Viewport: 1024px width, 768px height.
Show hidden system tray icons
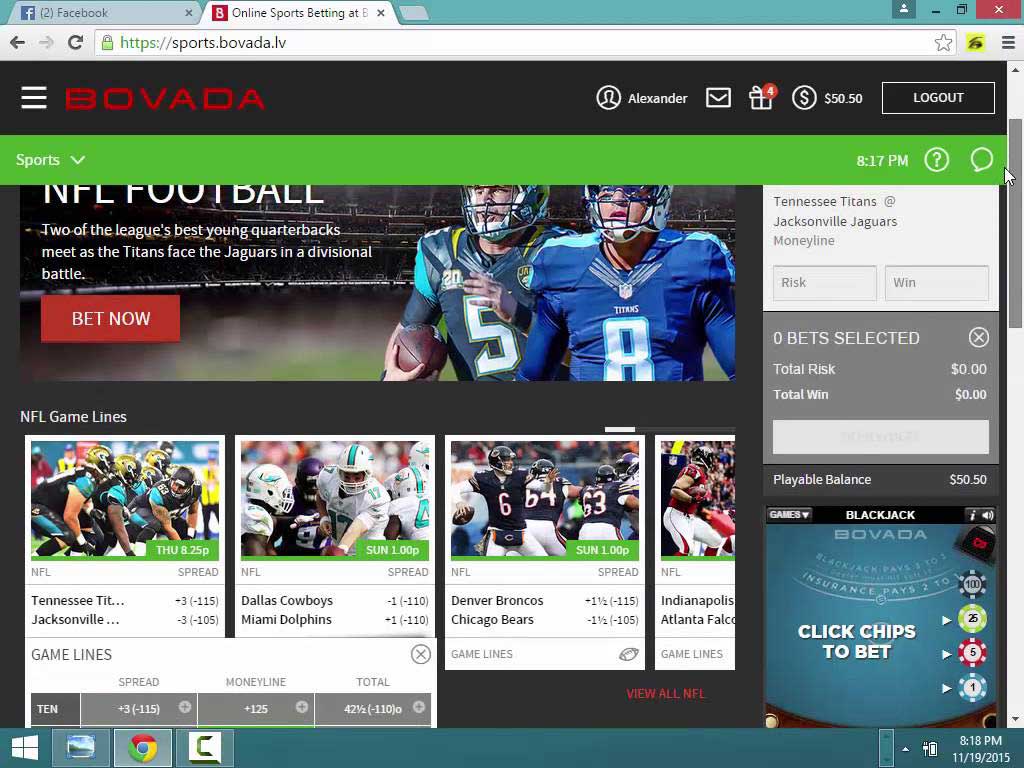(905, 749)
